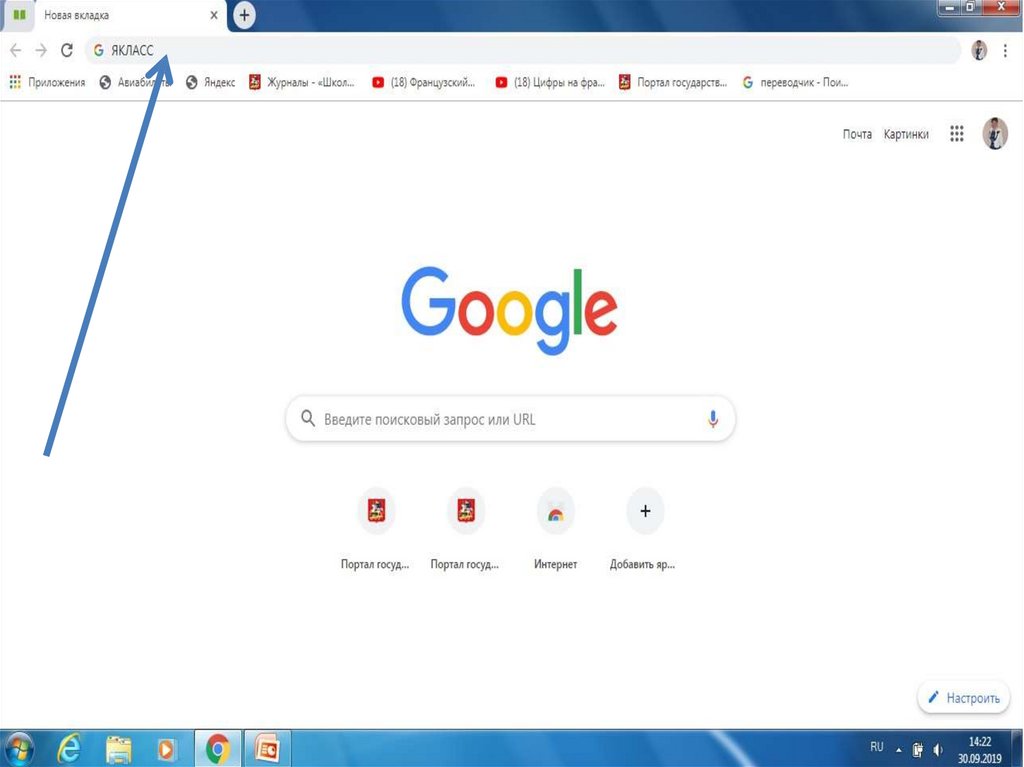Click the power tray icon

click(918, 749)
